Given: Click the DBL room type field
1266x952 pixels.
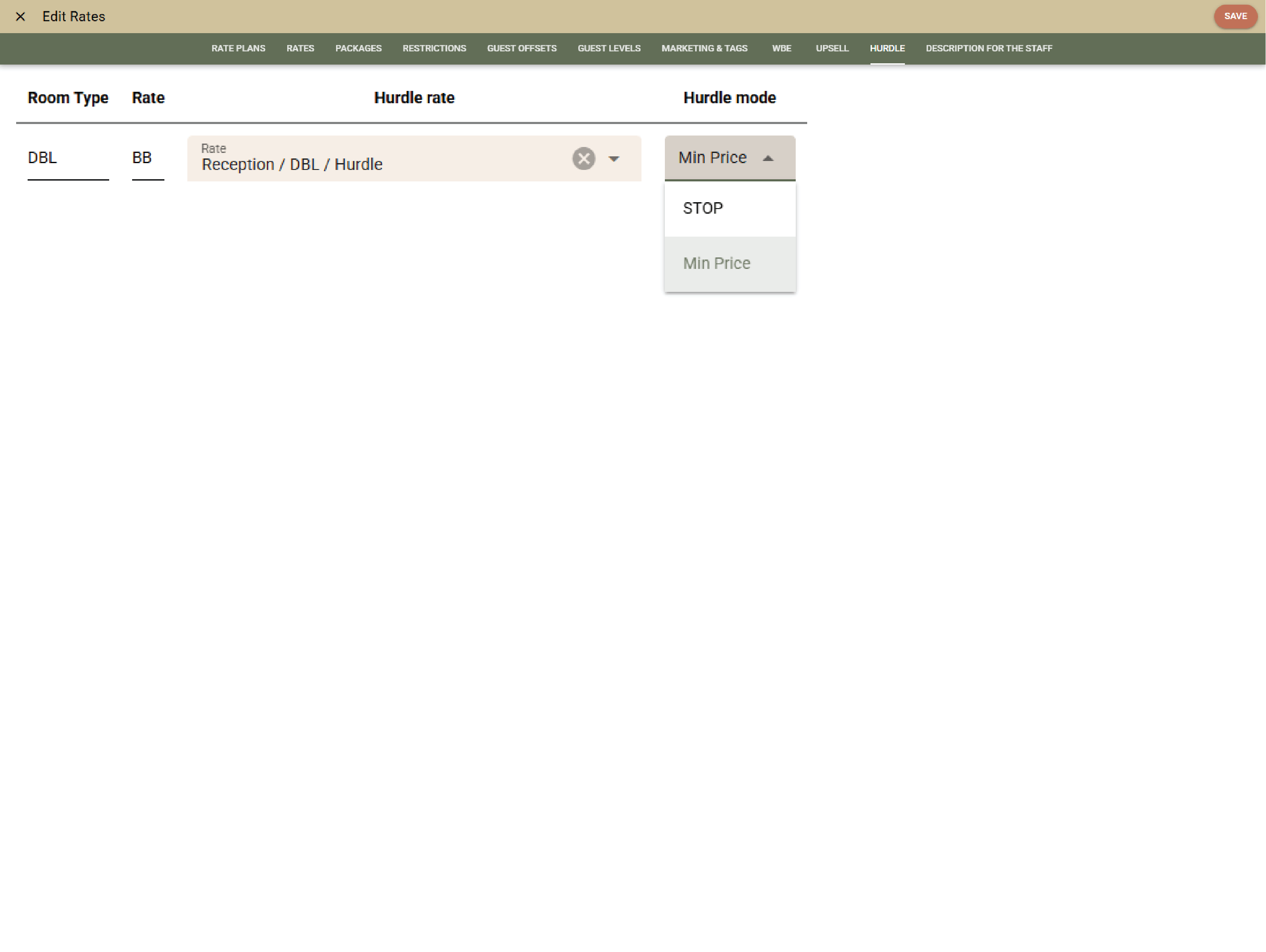Looking at the screenshot, I should click(68, 158).
